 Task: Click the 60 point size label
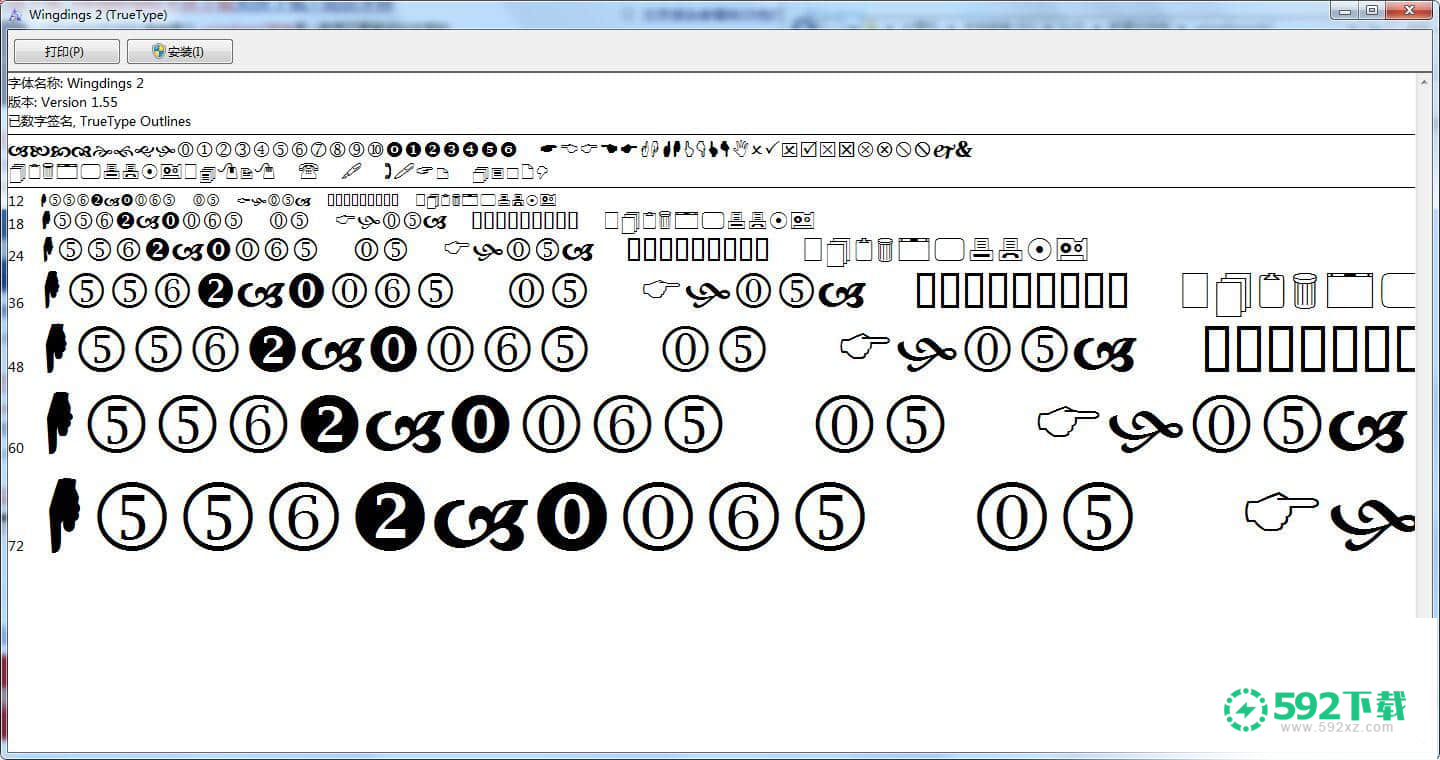coord(16,448)
